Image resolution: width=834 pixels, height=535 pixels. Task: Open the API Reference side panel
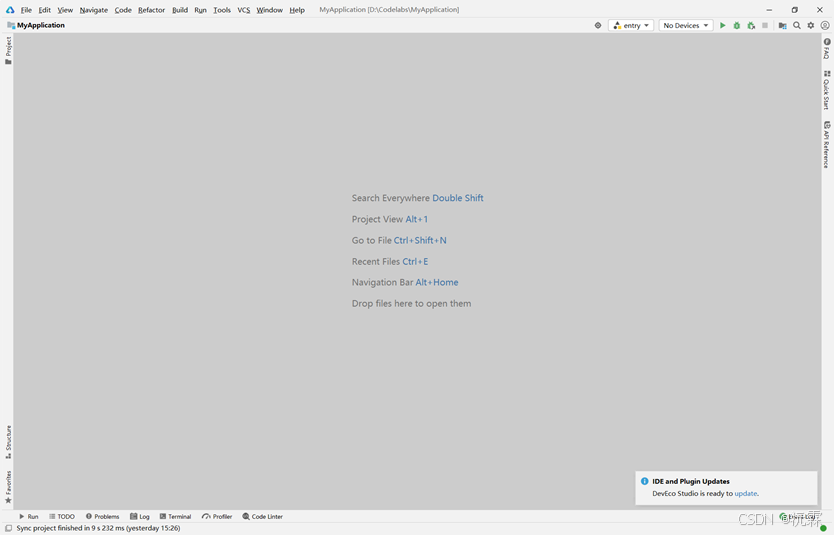(827, 145)
